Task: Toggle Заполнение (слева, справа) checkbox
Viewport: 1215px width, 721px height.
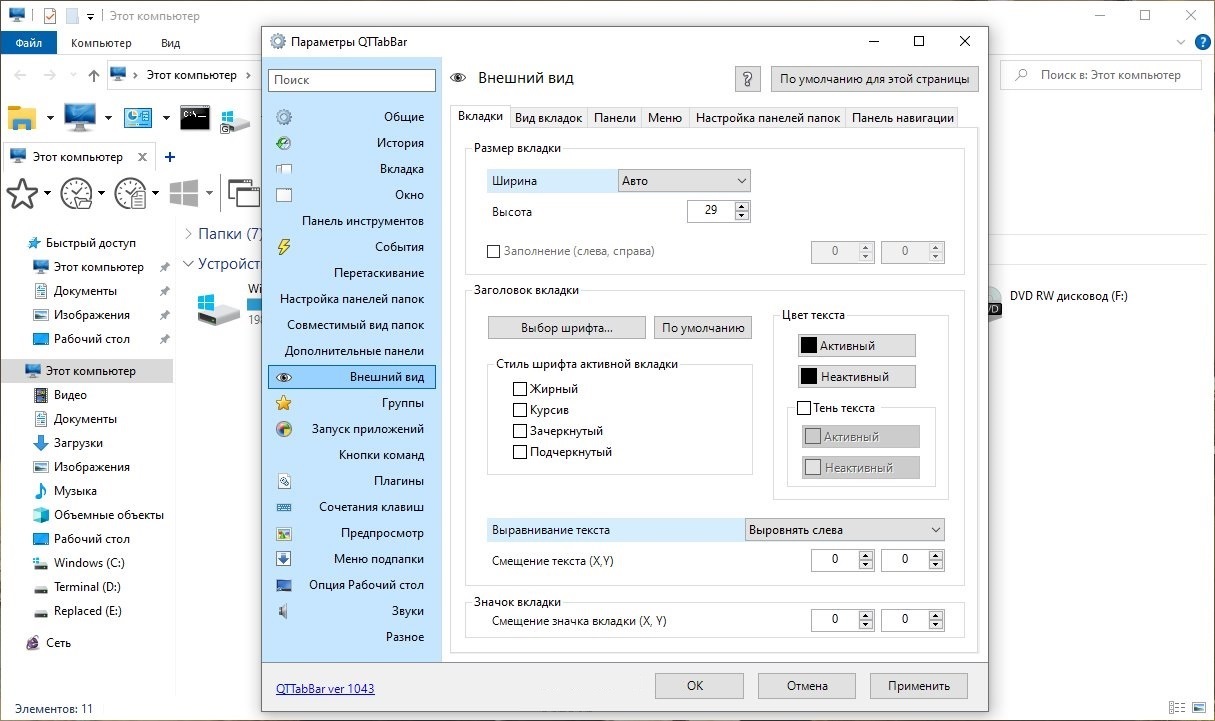Action: point(493,252)
